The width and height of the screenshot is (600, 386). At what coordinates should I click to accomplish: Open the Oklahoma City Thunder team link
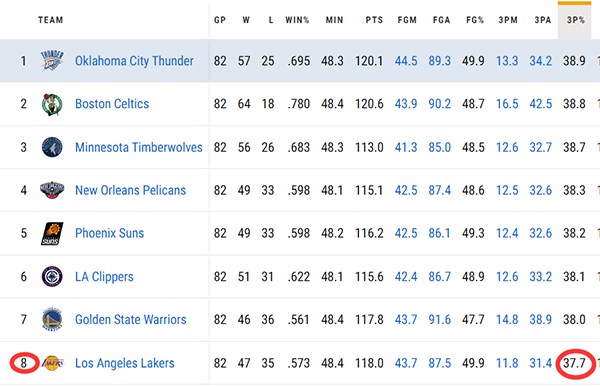(x=134, y=61)
